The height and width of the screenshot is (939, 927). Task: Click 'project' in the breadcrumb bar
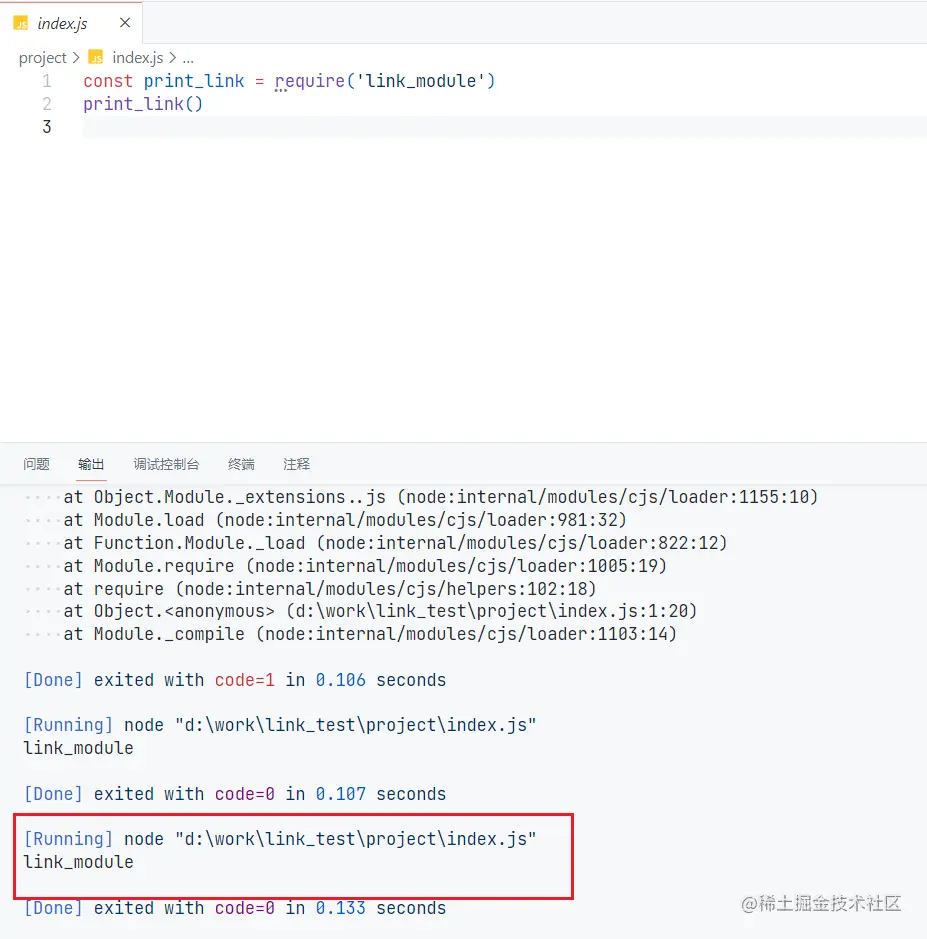[41, 57]
